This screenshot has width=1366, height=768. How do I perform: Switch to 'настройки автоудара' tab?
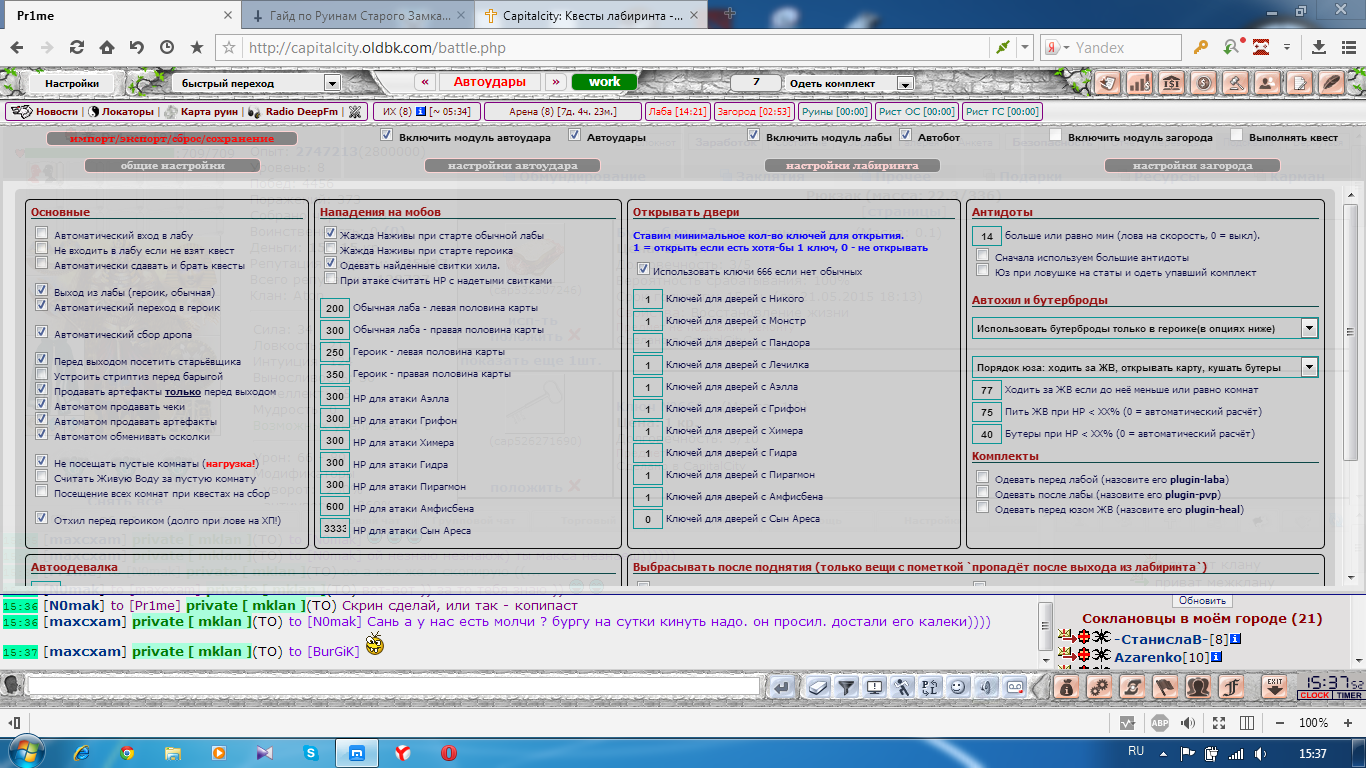coord(512,166)
